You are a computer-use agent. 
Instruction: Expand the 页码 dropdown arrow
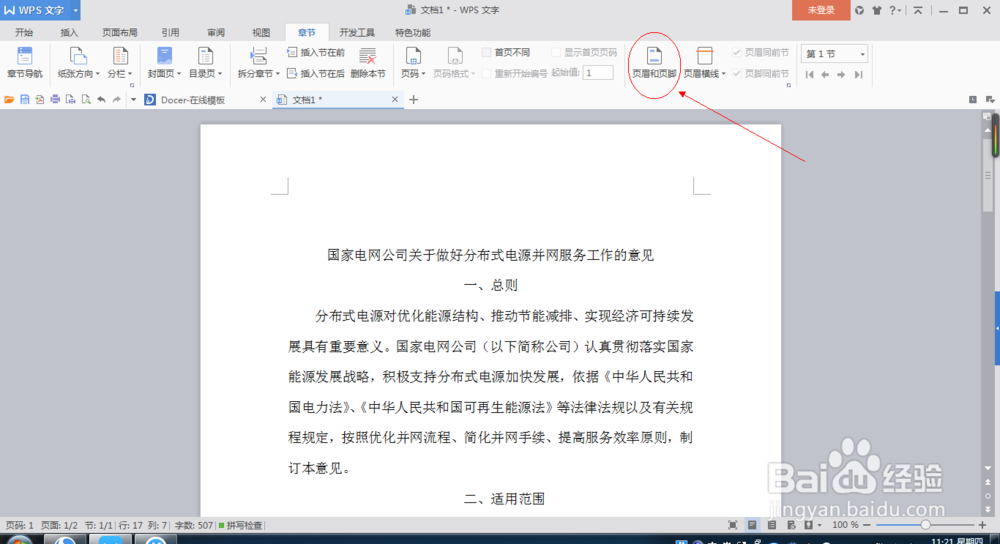pos(423,74)
